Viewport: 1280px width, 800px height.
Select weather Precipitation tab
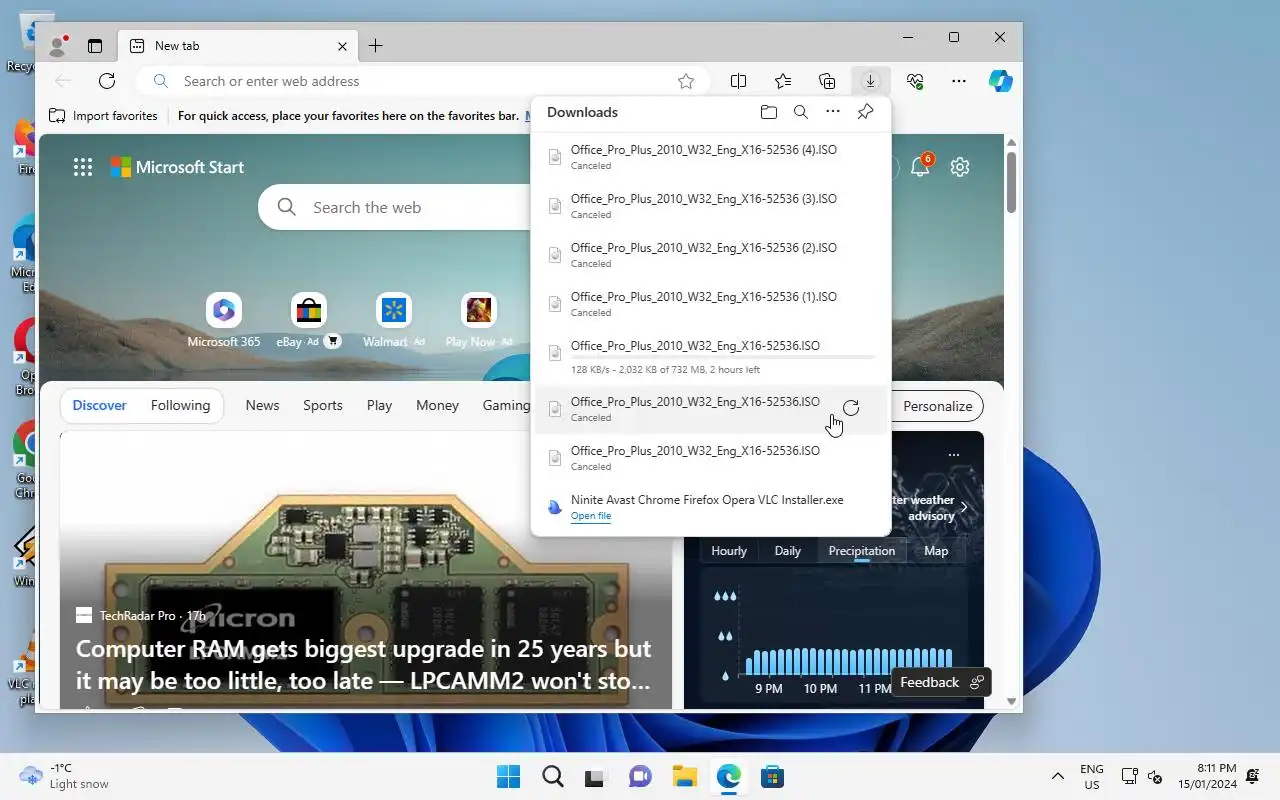pos(861,551)
